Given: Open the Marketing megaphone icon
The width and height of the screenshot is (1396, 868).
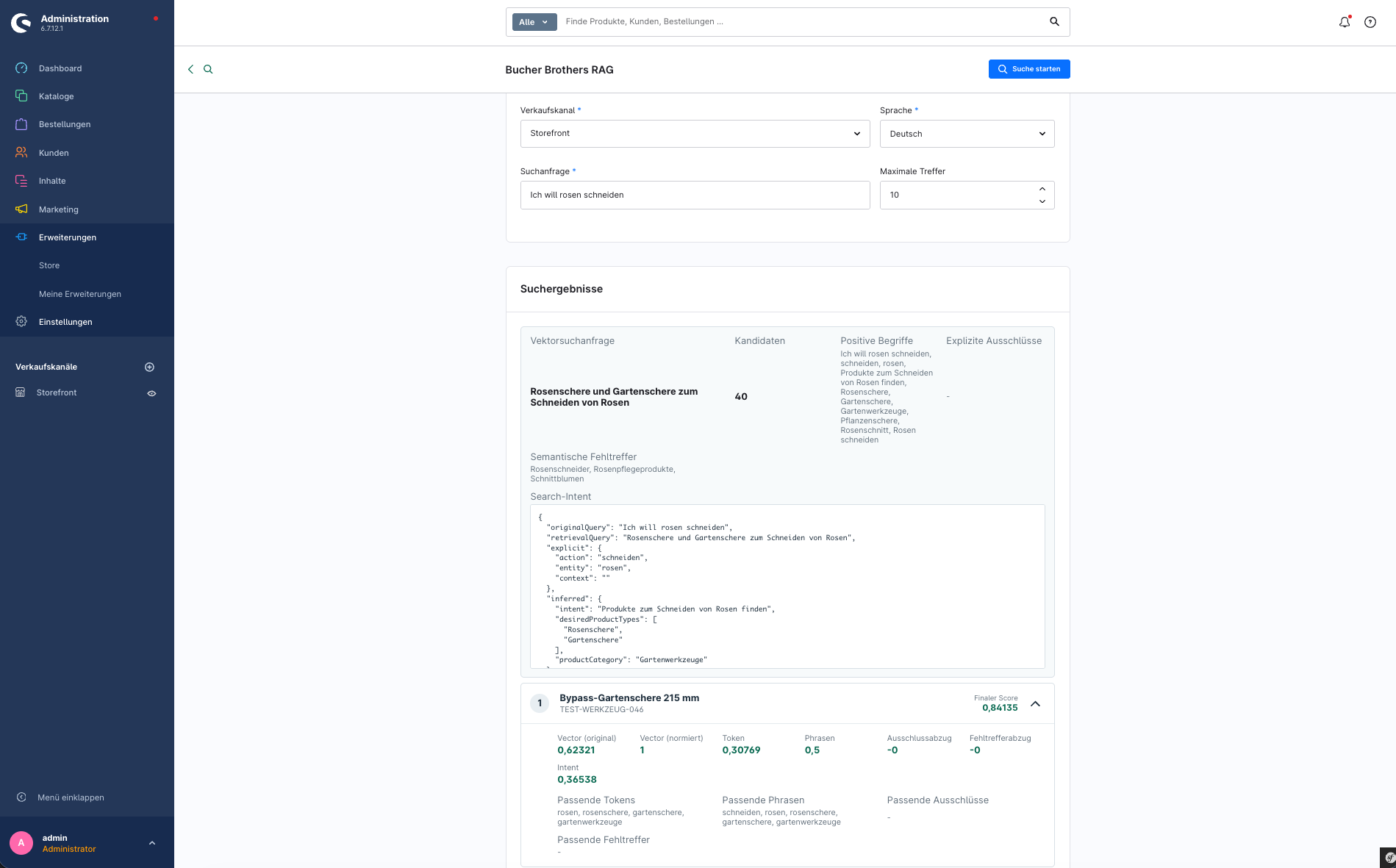Looking at the screenshot, I should 21,209.
